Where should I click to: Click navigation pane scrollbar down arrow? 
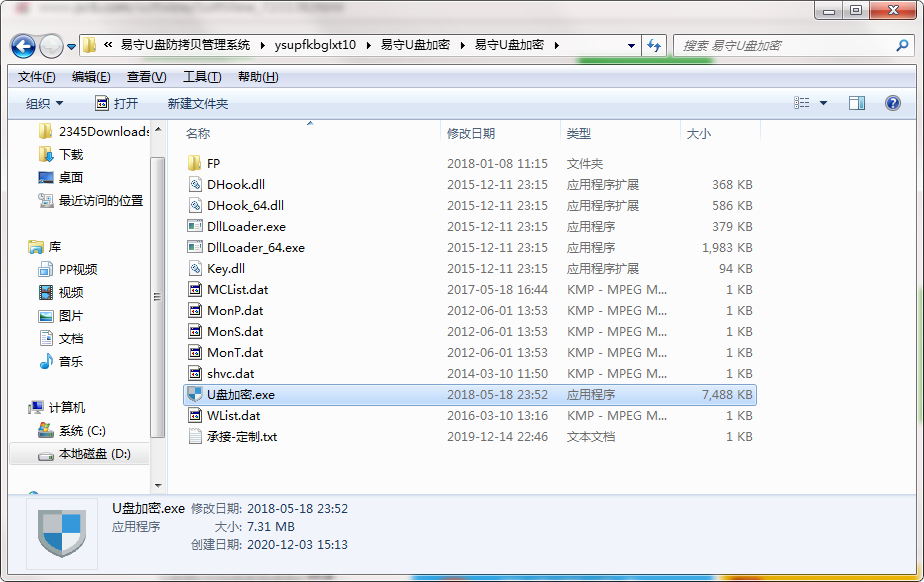158,486
